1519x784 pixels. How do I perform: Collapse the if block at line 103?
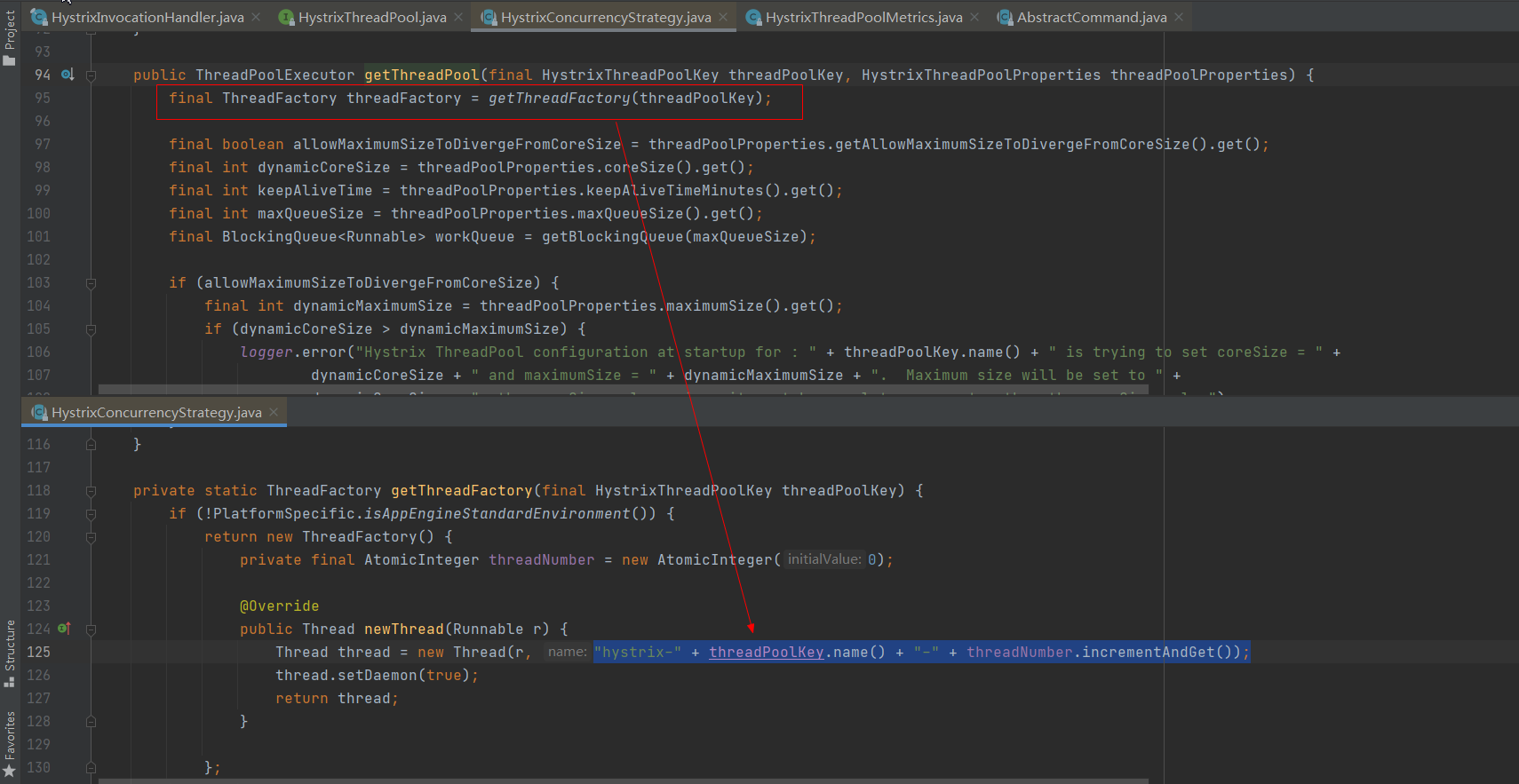click(x=91, y=283)
